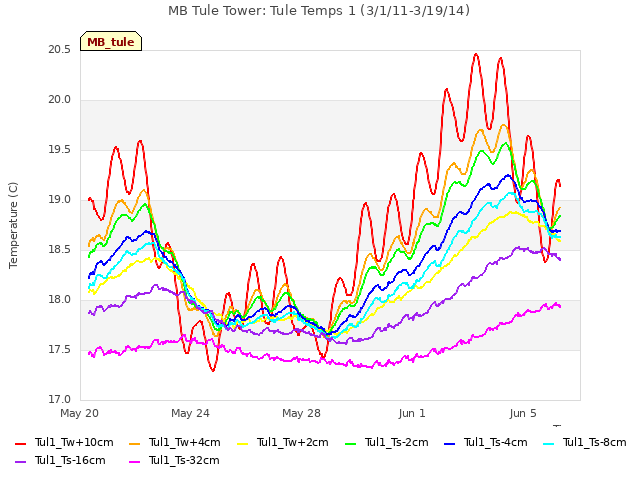Viewport: 640px width, 480px height.
Task: Click the Temperature (C) axis label
Action: pyautogui.click(x=13, y=225)
